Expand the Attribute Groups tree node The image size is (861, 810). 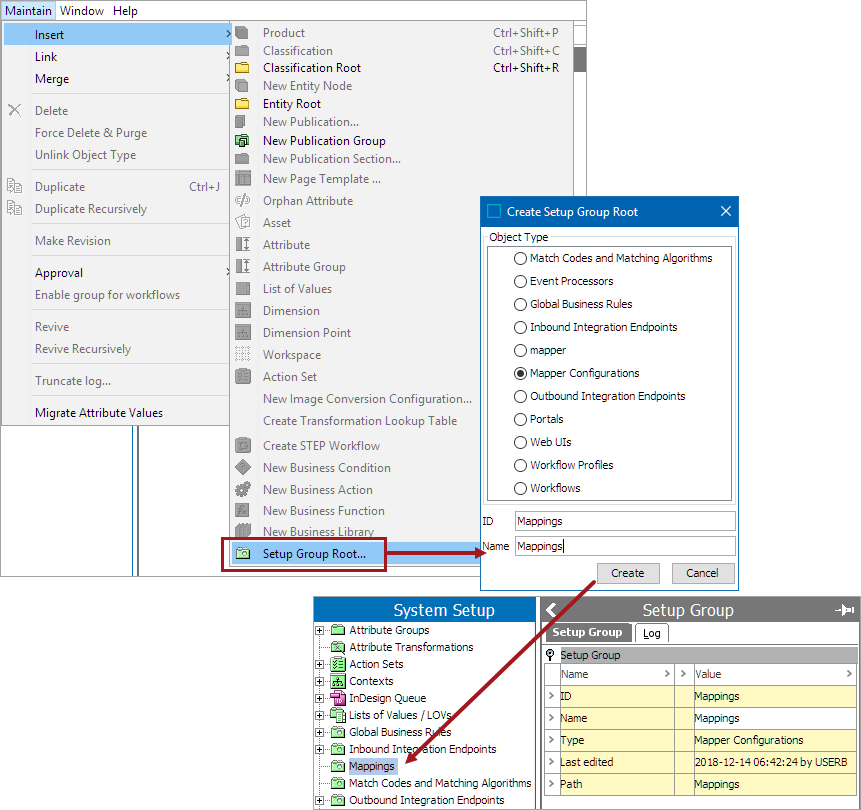coord(320,630)
